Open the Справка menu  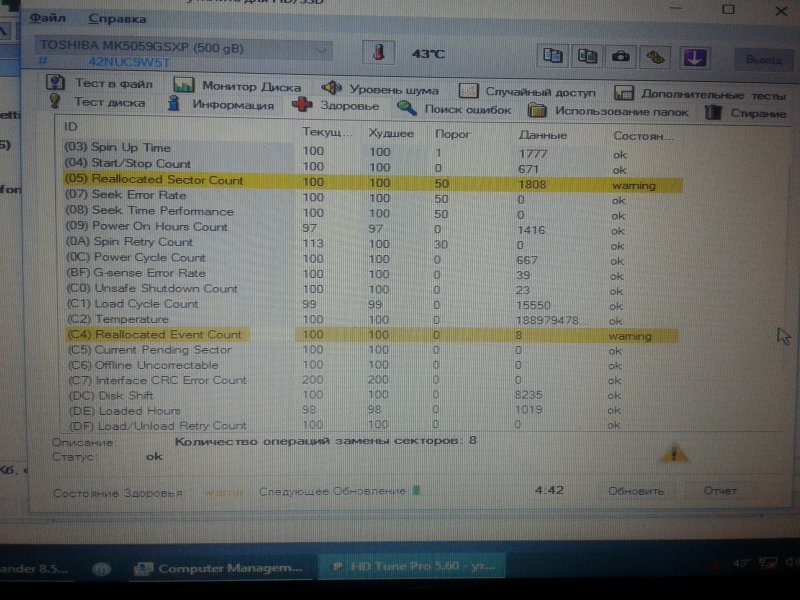[116, 18]
